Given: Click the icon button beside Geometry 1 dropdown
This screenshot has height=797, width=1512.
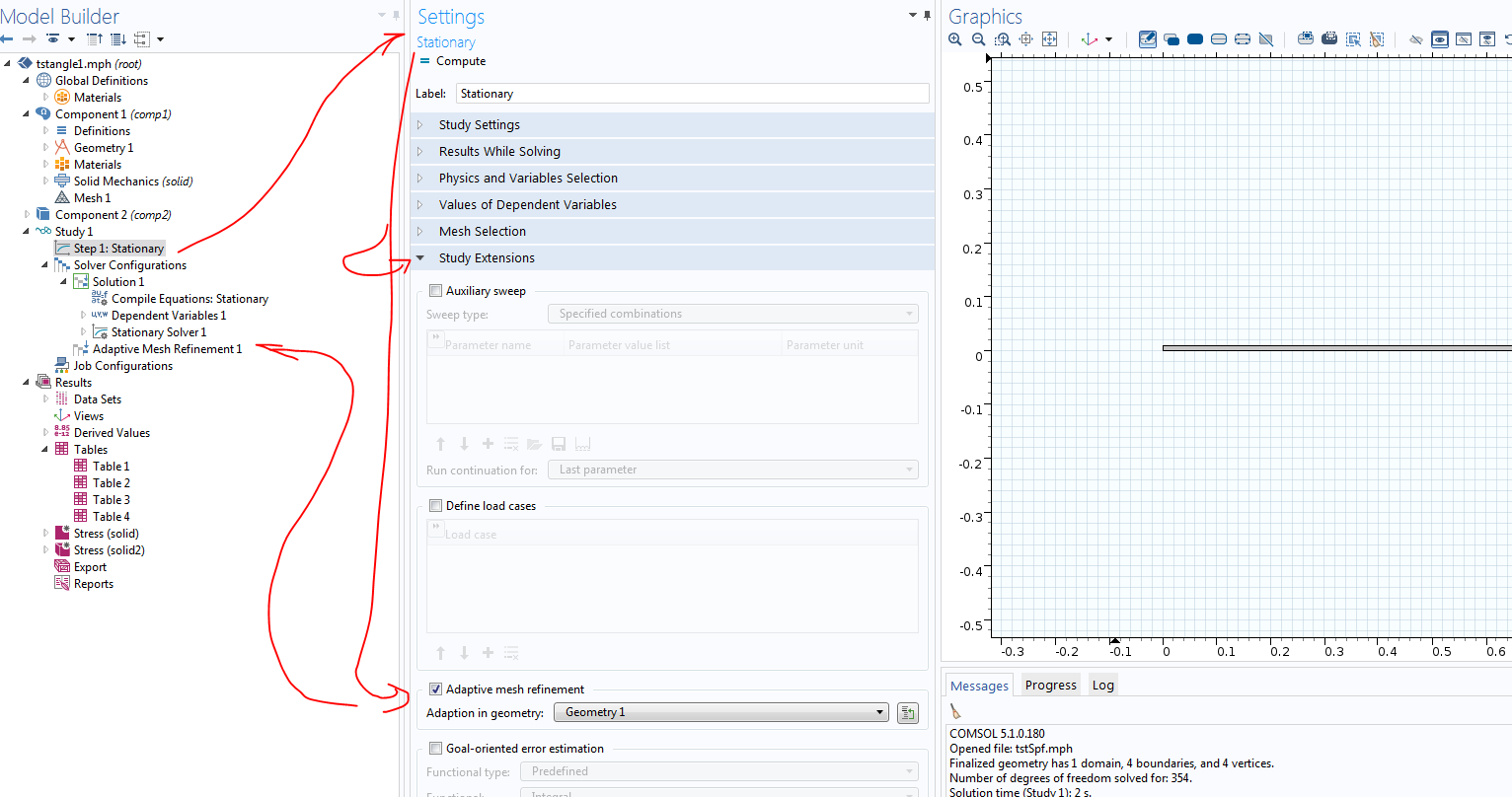Looking at the screenshot, I should point(908,713).
